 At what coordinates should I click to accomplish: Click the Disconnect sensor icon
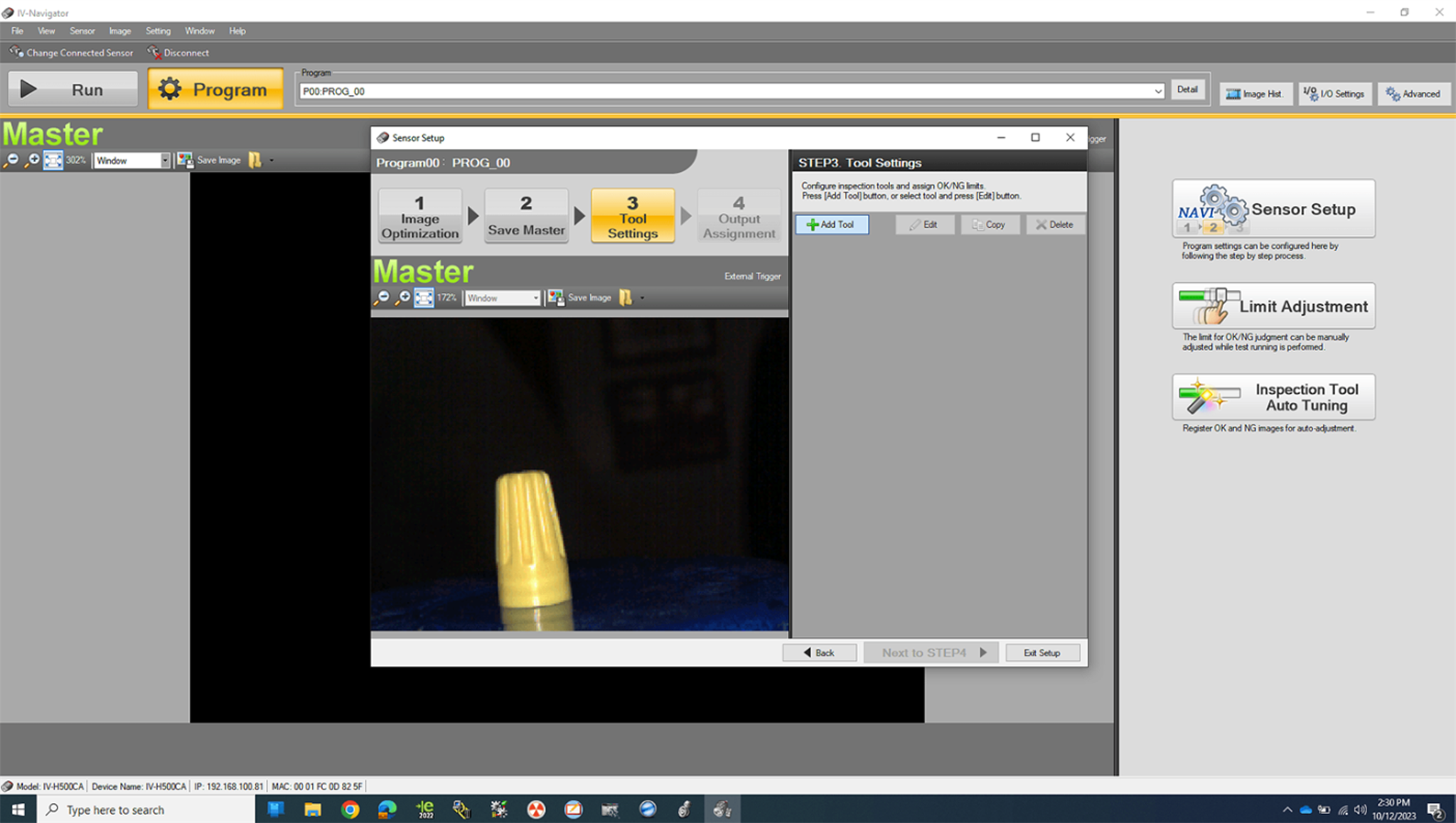click(154, 52)
